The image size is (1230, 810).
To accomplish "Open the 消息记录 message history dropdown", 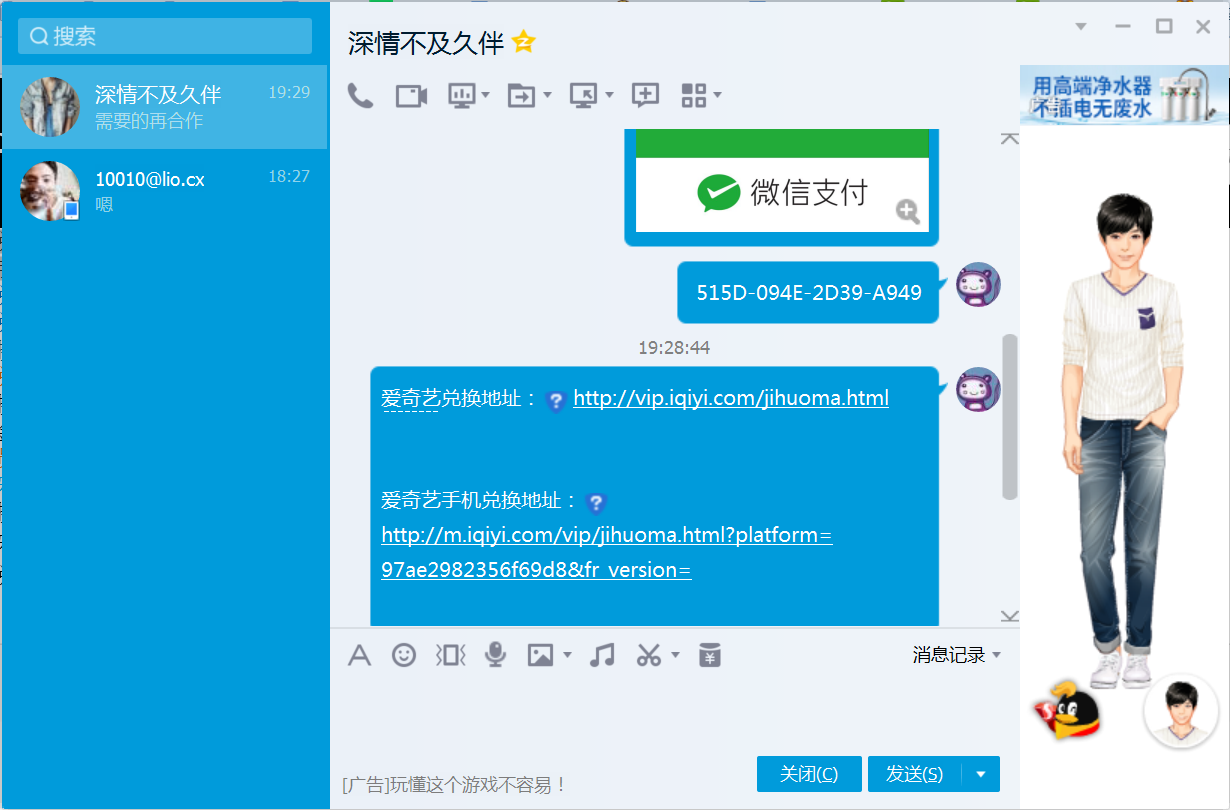I will (957, 655).
